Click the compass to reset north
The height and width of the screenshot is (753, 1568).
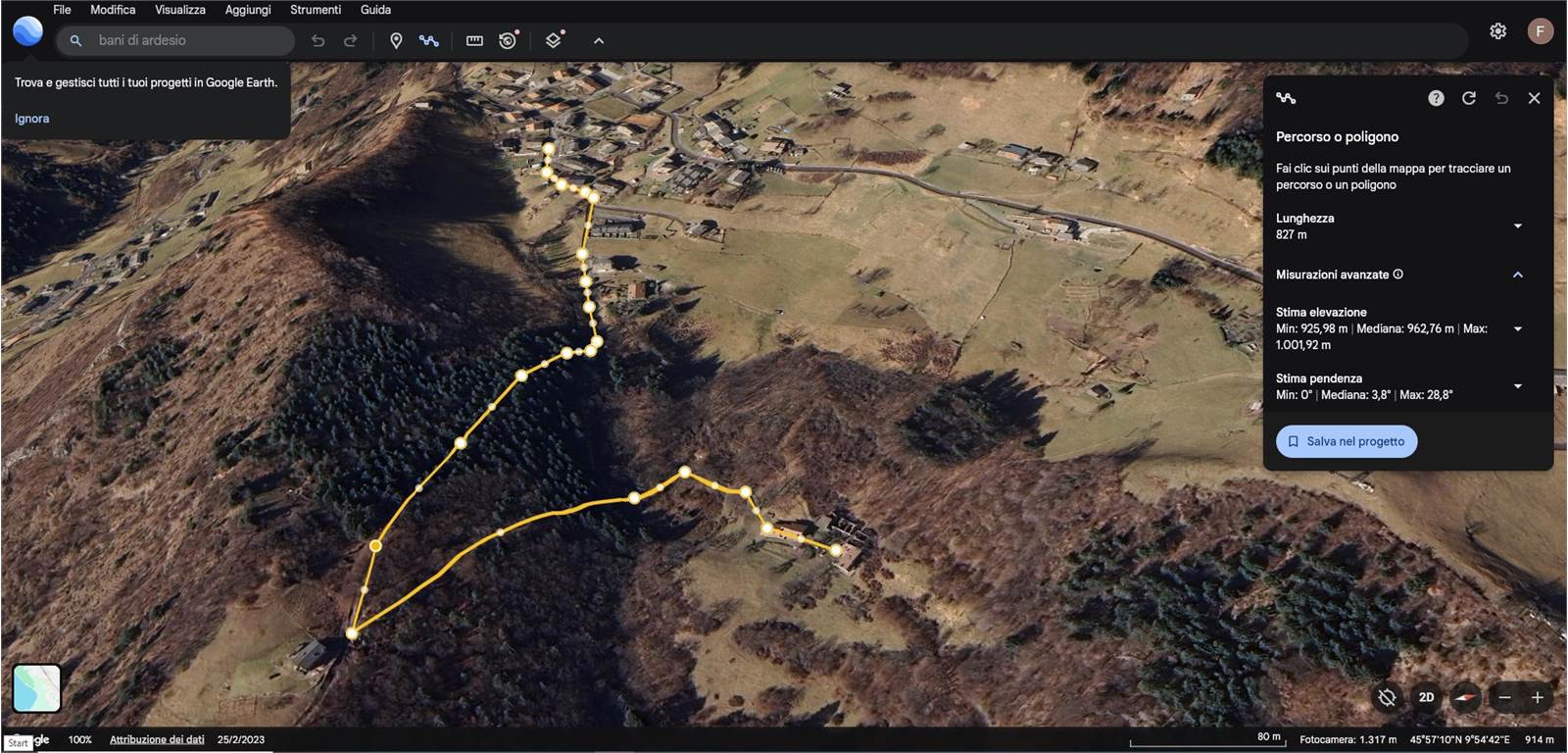[x=1465, y=697]
